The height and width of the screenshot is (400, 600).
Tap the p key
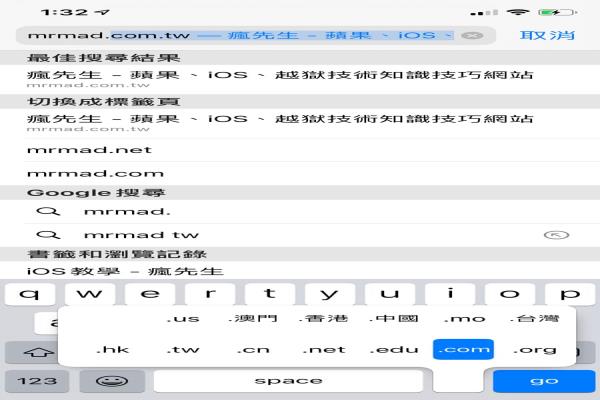pyautogui.click(x=570, y=294)
